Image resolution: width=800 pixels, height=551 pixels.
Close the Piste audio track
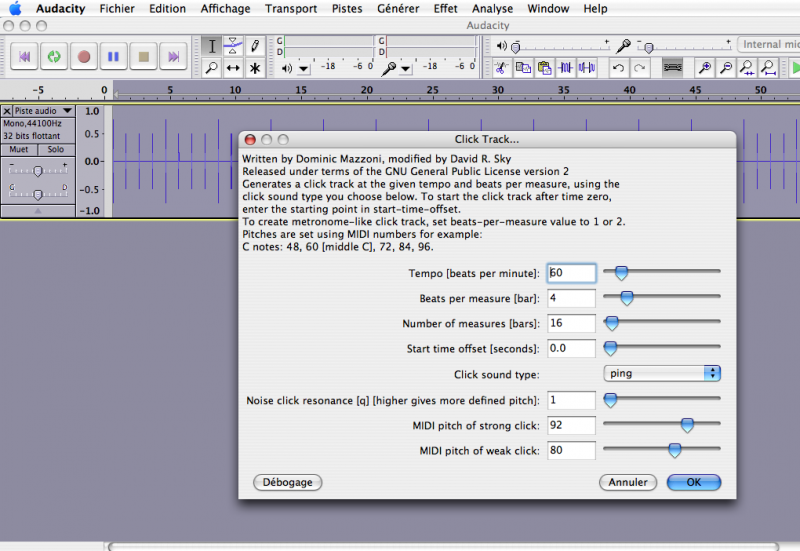[x=7, y=111]
